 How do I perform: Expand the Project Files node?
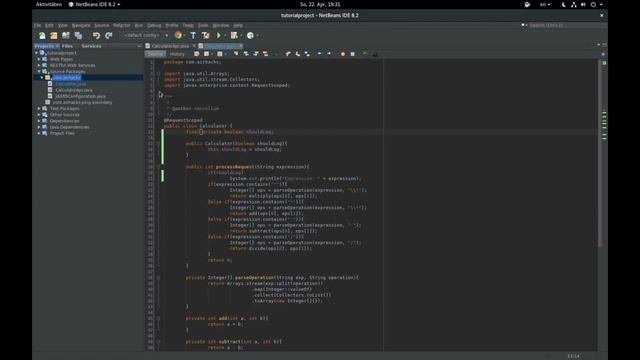[x=39, y=133]
